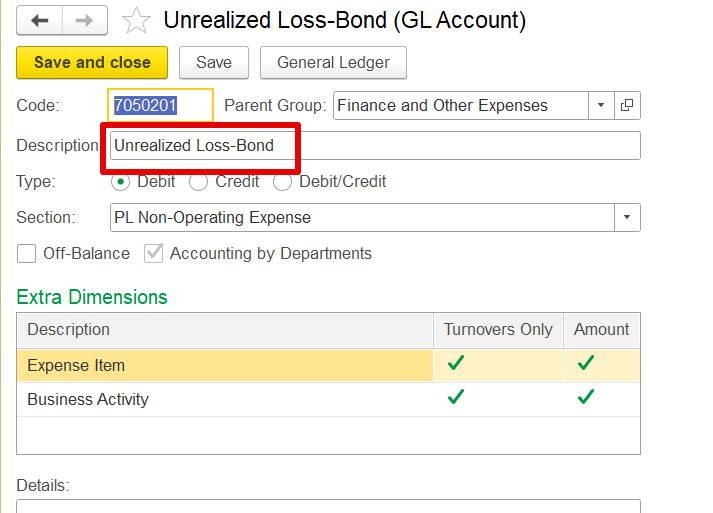Viewport: 713px width, 513px height.
Task: Click Save and close button
Action: [92, 62]
